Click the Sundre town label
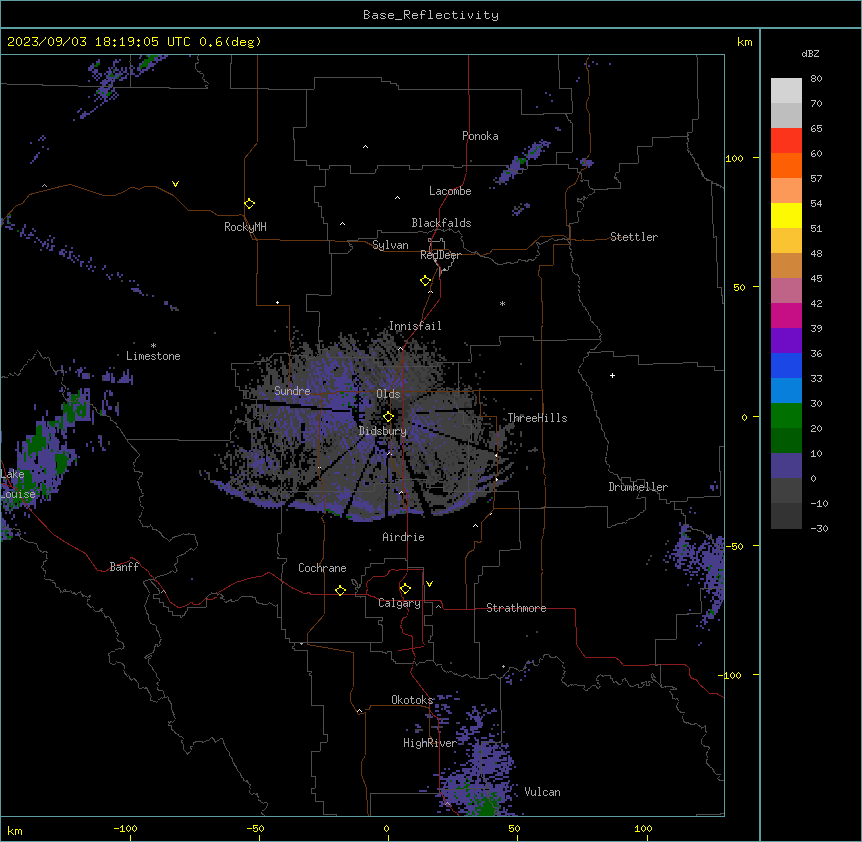862x842 pixels. tap(292, 391)
